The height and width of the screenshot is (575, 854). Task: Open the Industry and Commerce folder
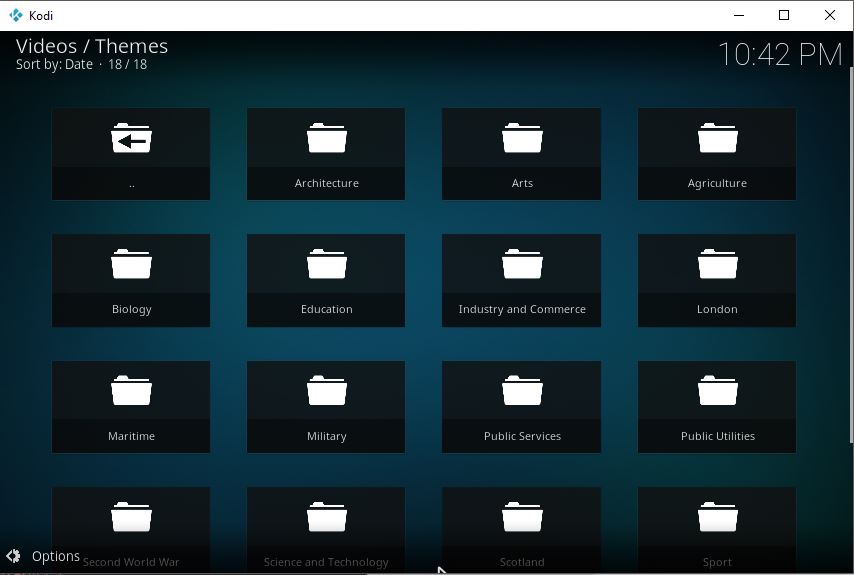click(x=521, y=280)
